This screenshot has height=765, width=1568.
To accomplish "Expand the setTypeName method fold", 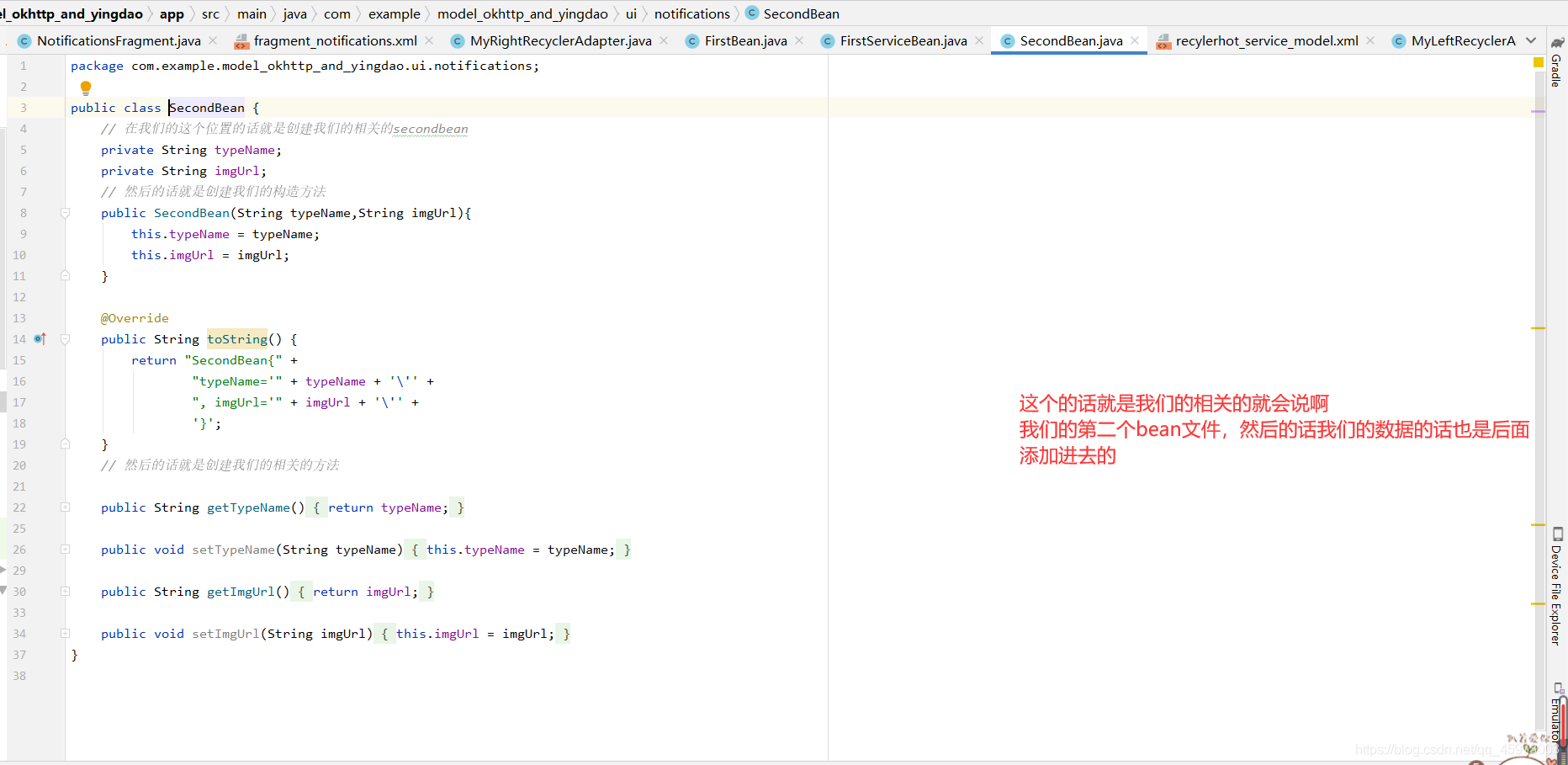I will click(65, 550).
